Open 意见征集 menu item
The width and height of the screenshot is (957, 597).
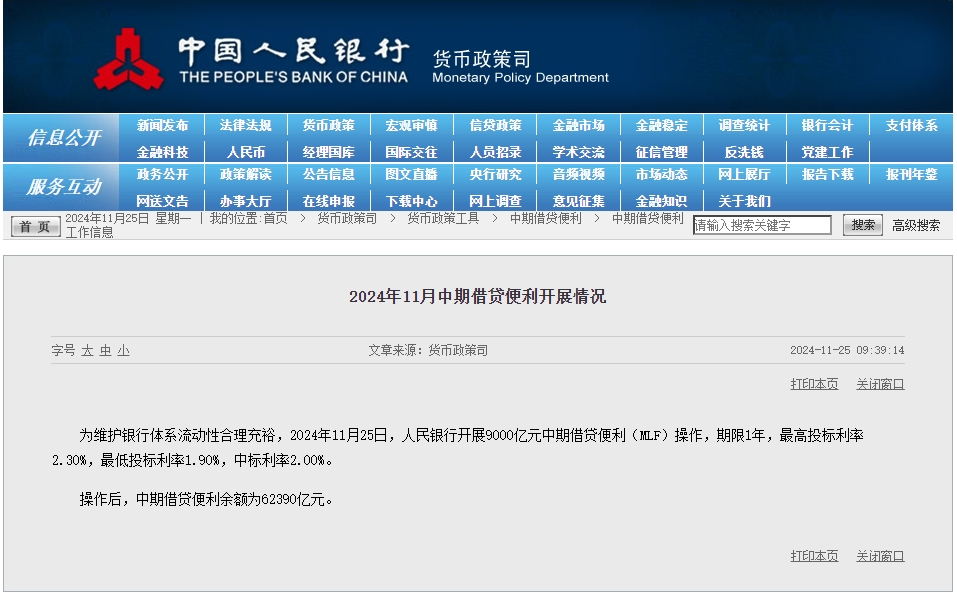[578, 201]
